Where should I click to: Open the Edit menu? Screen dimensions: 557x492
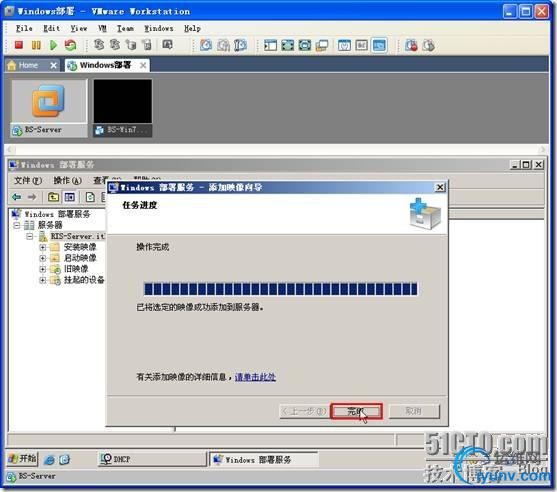52,28
